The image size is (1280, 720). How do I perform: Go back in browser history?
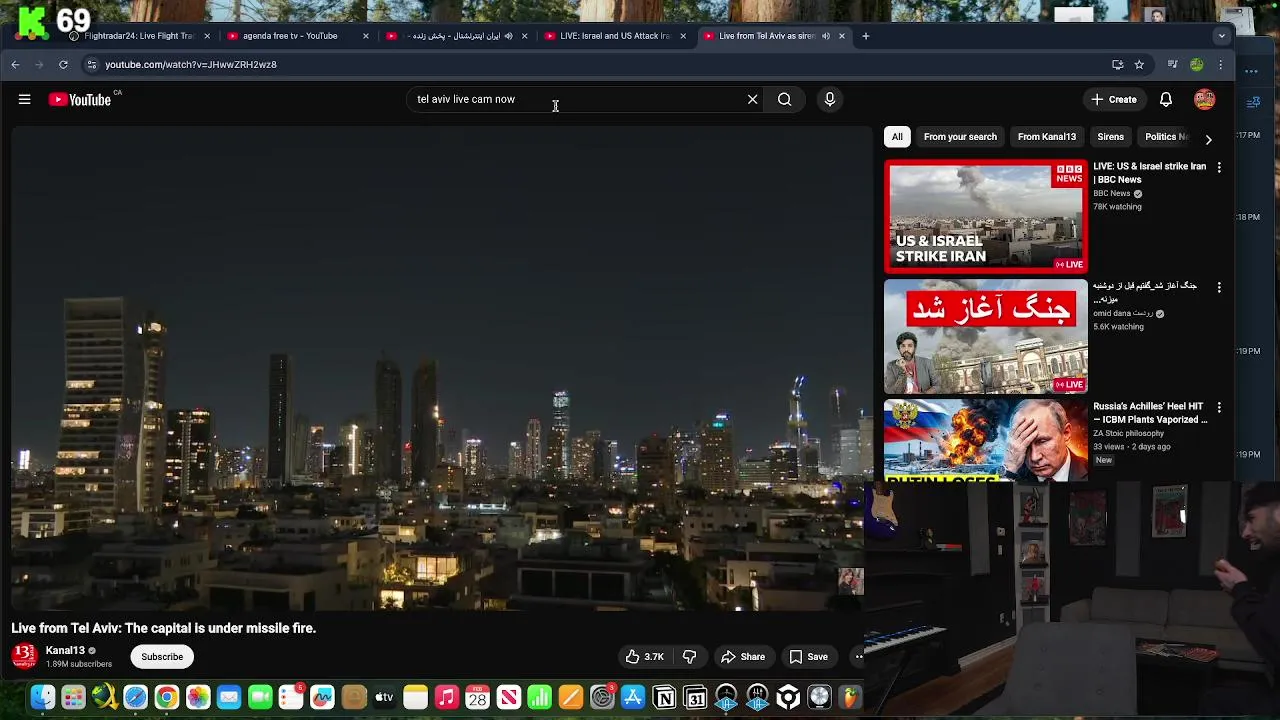pyautogui.click(x=15, y=64)
